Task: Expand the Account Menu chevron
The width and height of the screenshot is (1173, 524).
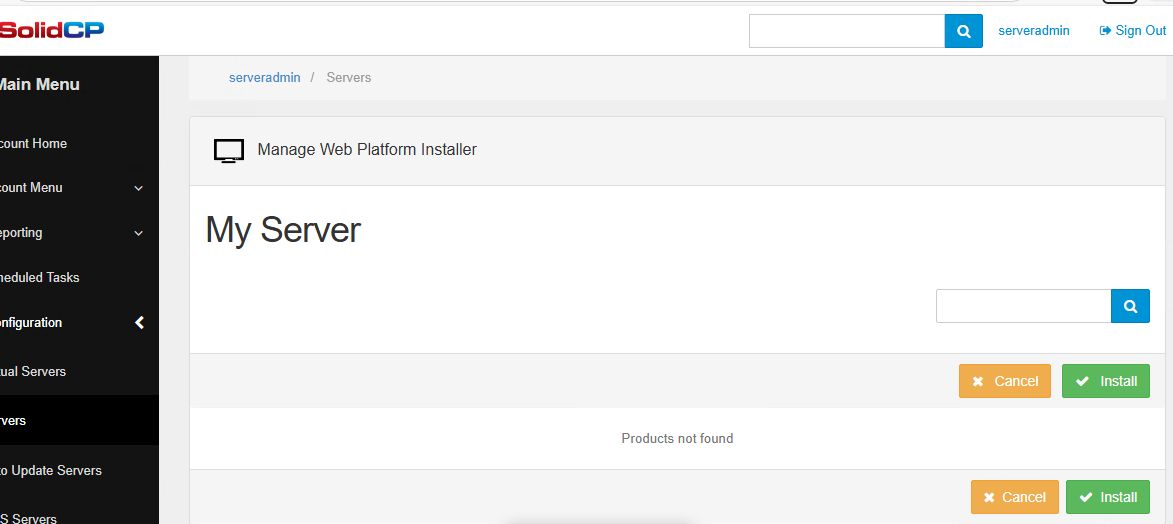Action: [139, 188]
